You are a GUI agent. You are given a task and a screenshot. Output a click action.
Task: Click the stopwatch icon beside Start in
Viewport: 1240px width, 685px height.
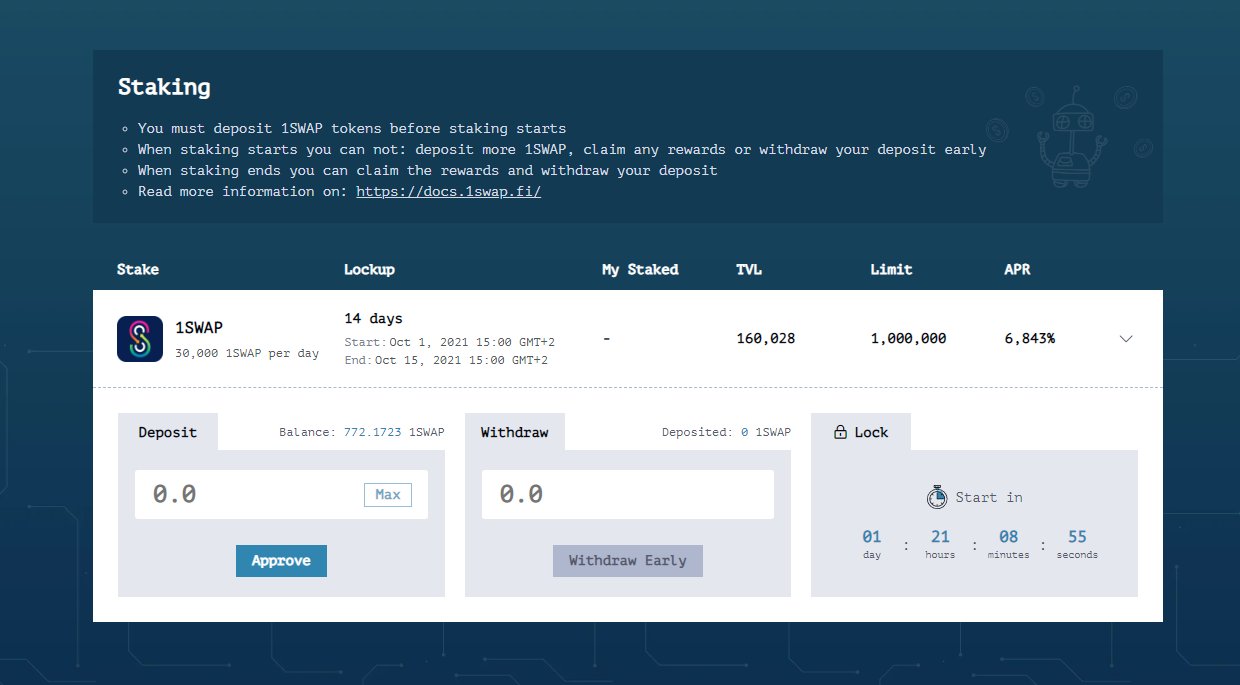[937, 496]
